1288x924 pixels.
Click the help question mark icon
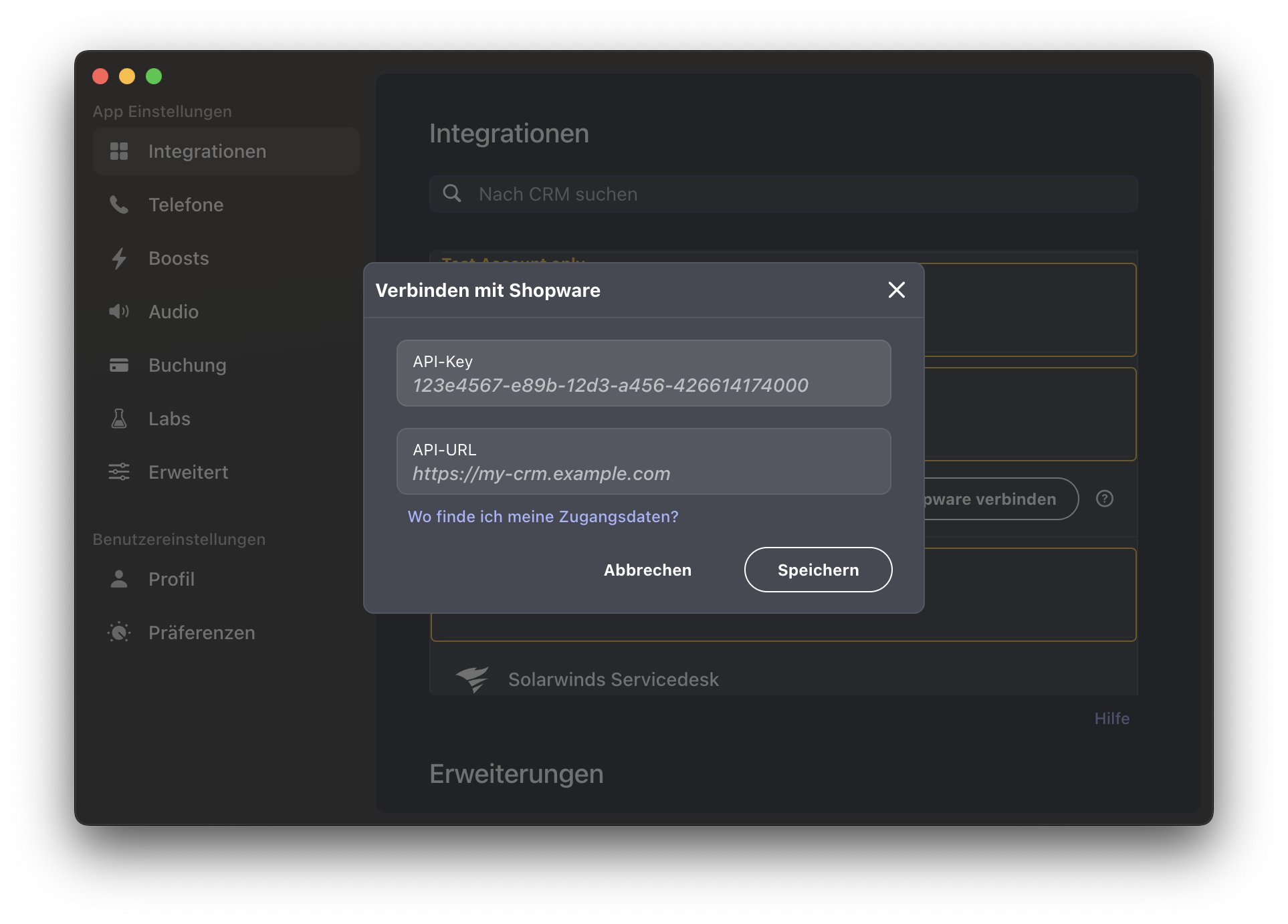pos(1105,499)
